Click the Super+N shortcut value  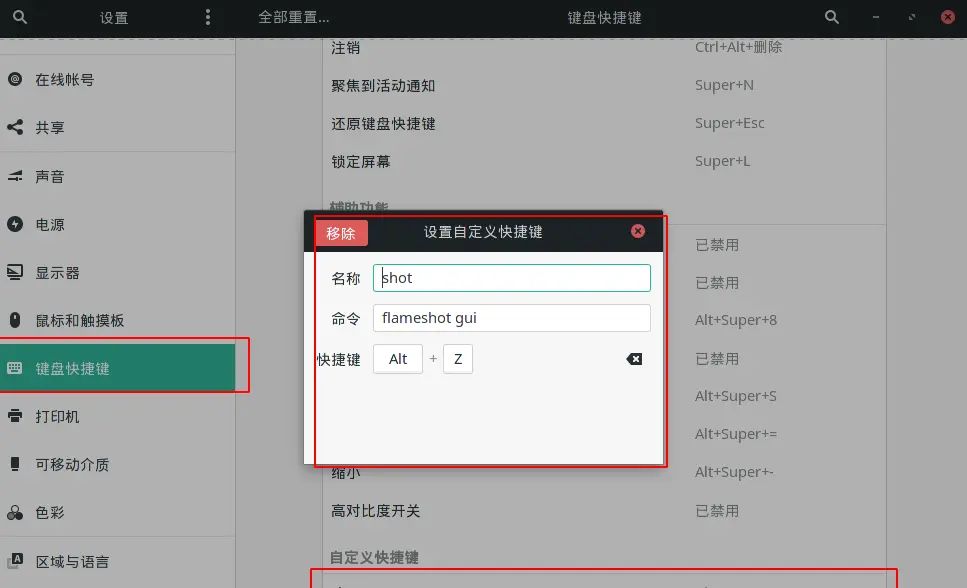pyautogui.click(x=724, y=85)
